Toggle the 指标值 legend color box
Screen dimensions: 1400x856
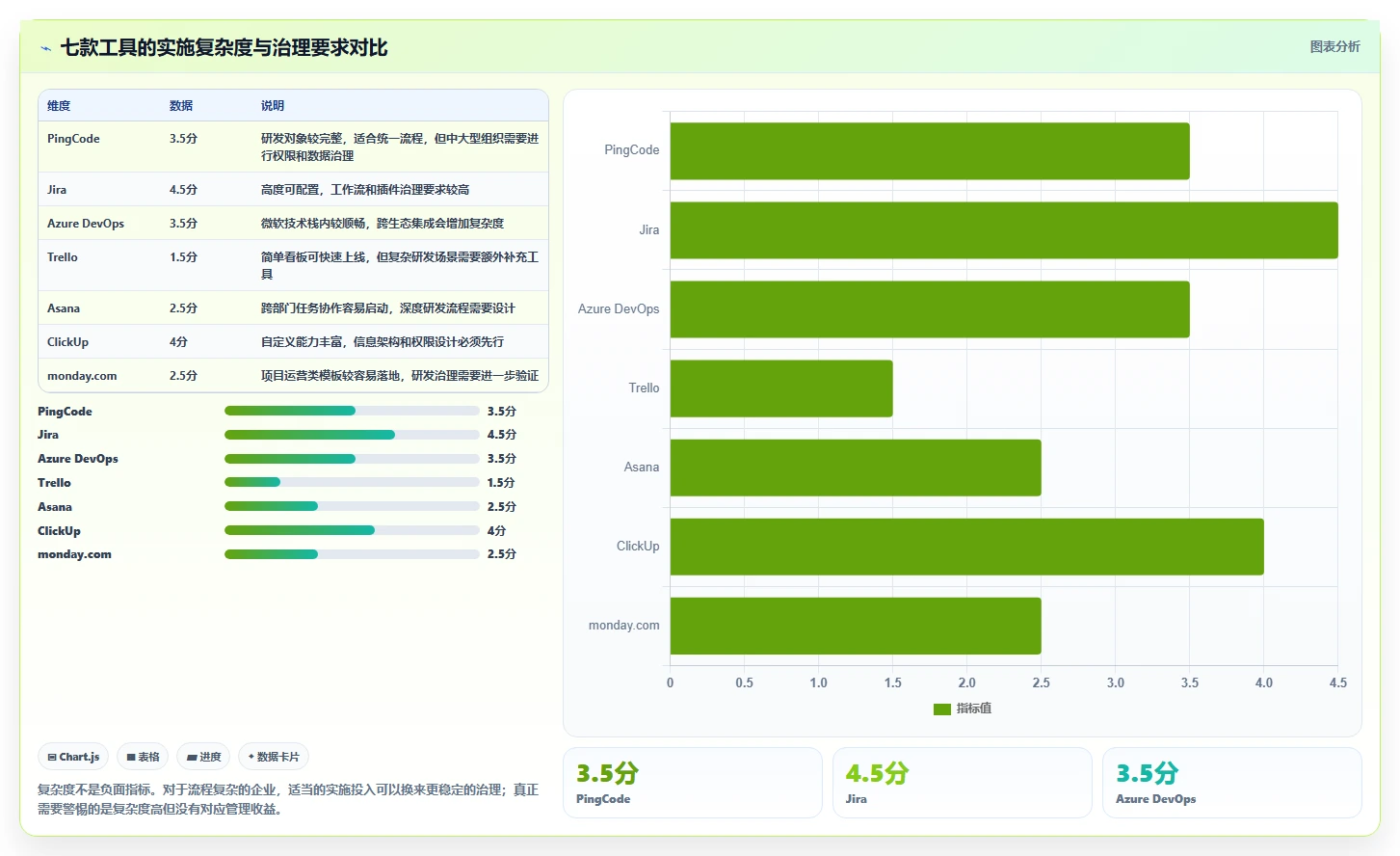[941, 709]
